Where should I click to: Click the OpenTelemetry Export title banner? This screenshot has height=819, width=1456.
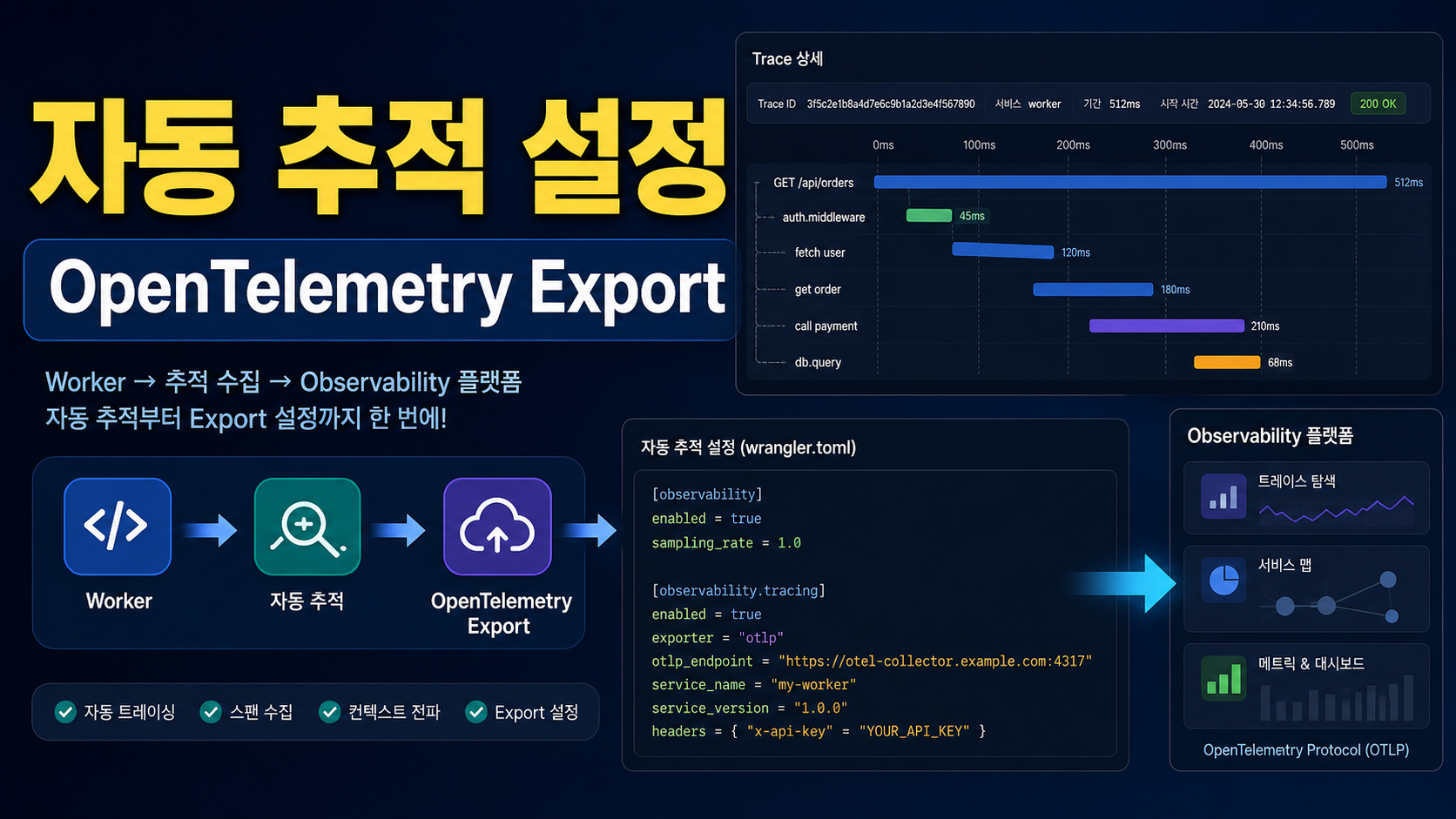coord(381,290)
